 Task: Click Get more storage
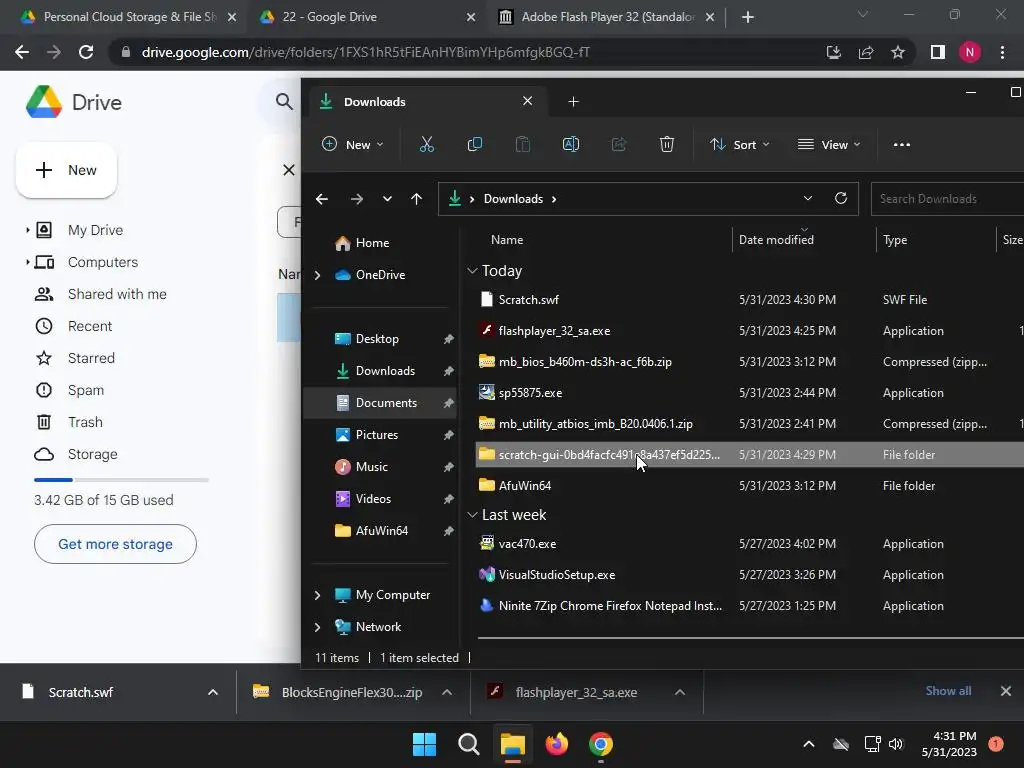(x=115, y=544)
